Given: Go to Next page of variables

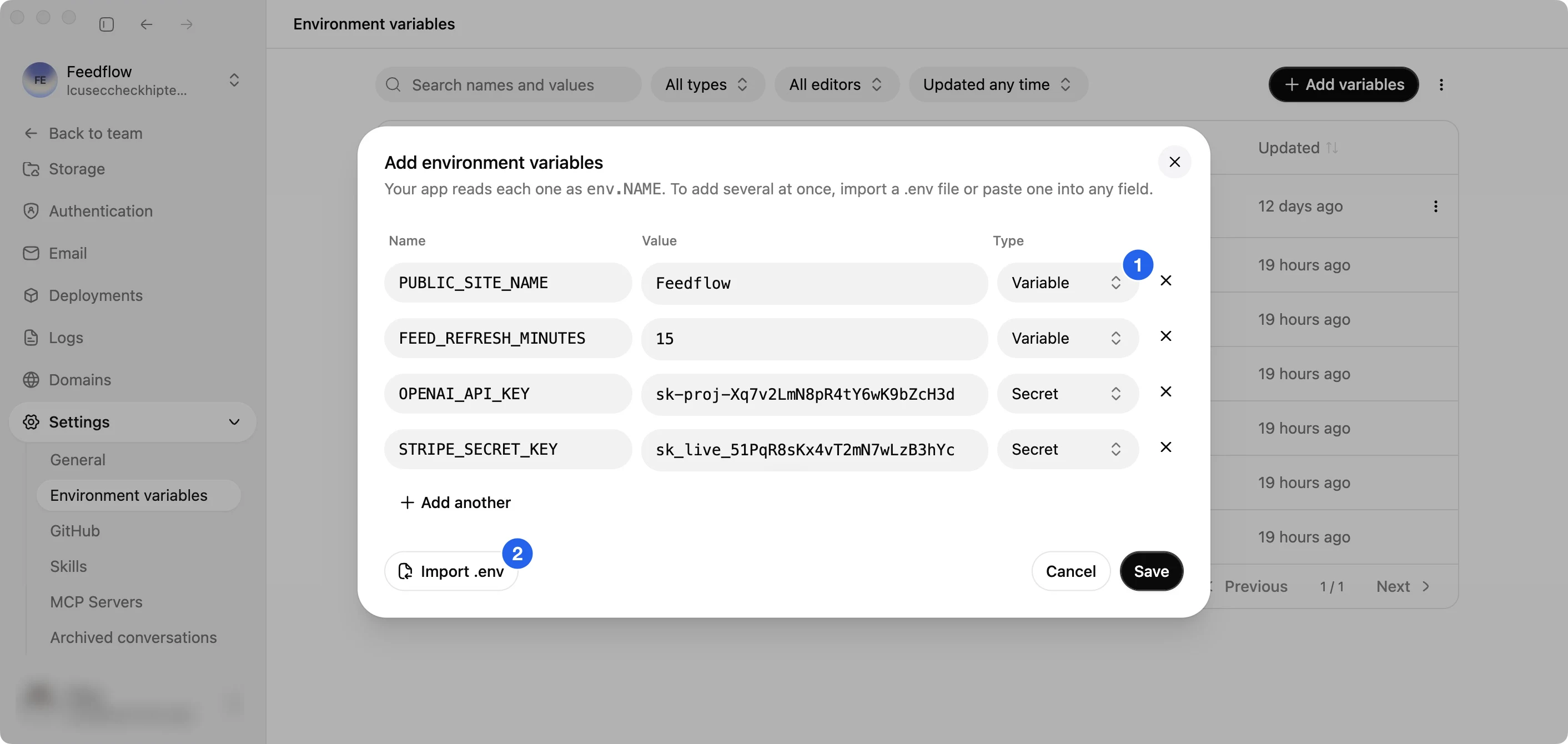Looking at the screenshot, I should click(x=1402, y=586).
